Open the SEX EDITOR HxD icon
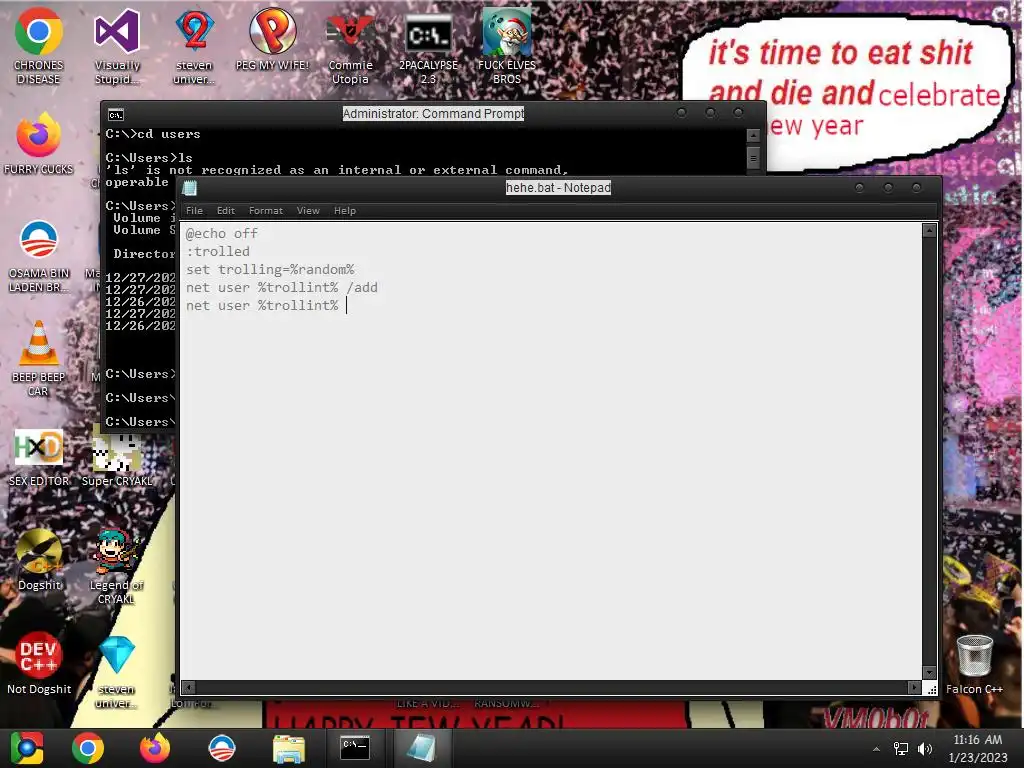 [39, 457]
